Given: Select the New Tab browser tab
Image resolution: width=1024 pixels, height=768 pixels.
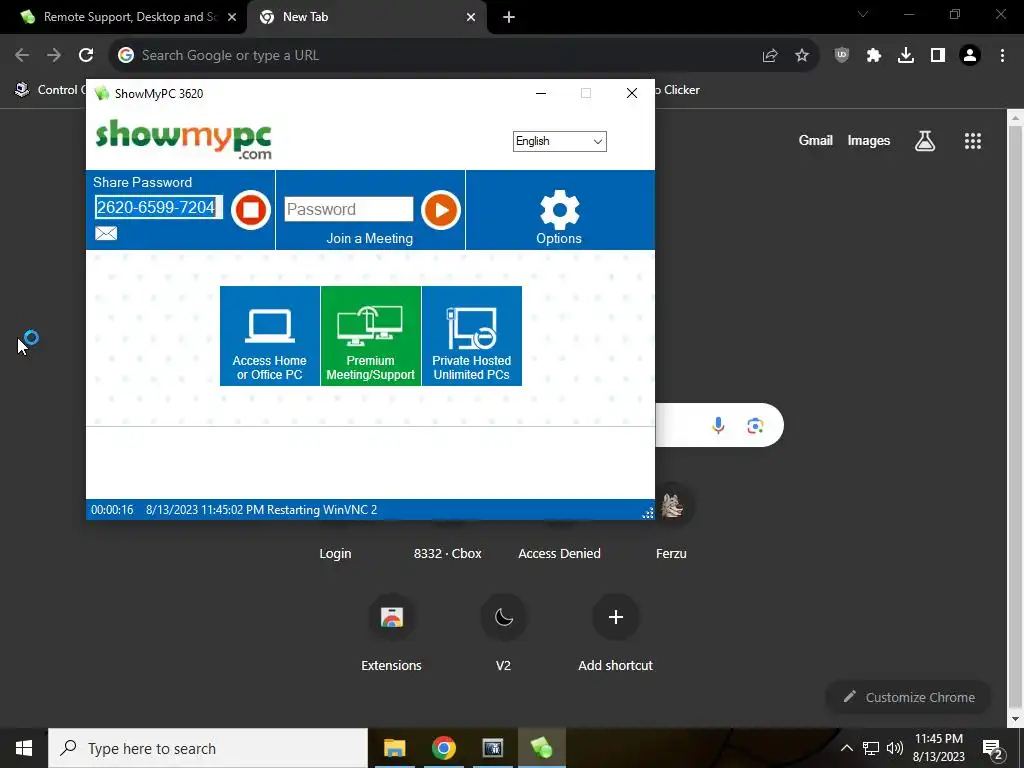Looking at the screenshot, I should 366,17.
